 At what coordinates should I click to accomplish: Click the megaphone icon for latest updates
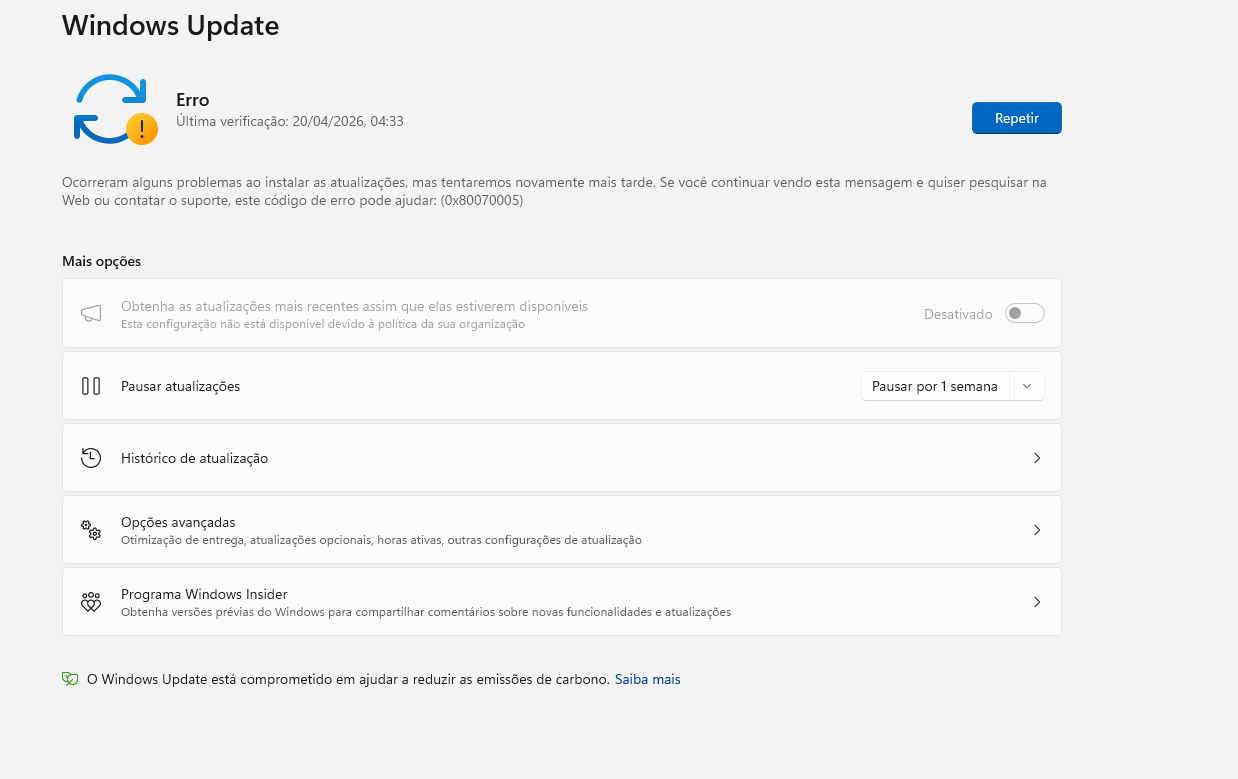91,314
